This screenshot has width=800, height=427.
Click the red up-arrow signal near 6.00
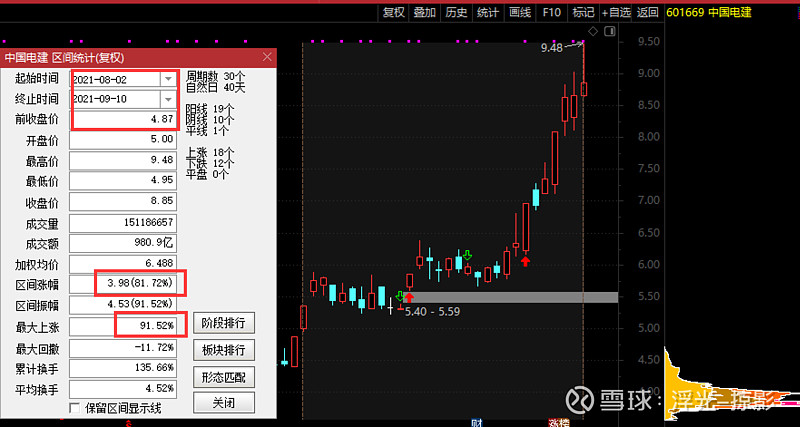coord(526,261)
